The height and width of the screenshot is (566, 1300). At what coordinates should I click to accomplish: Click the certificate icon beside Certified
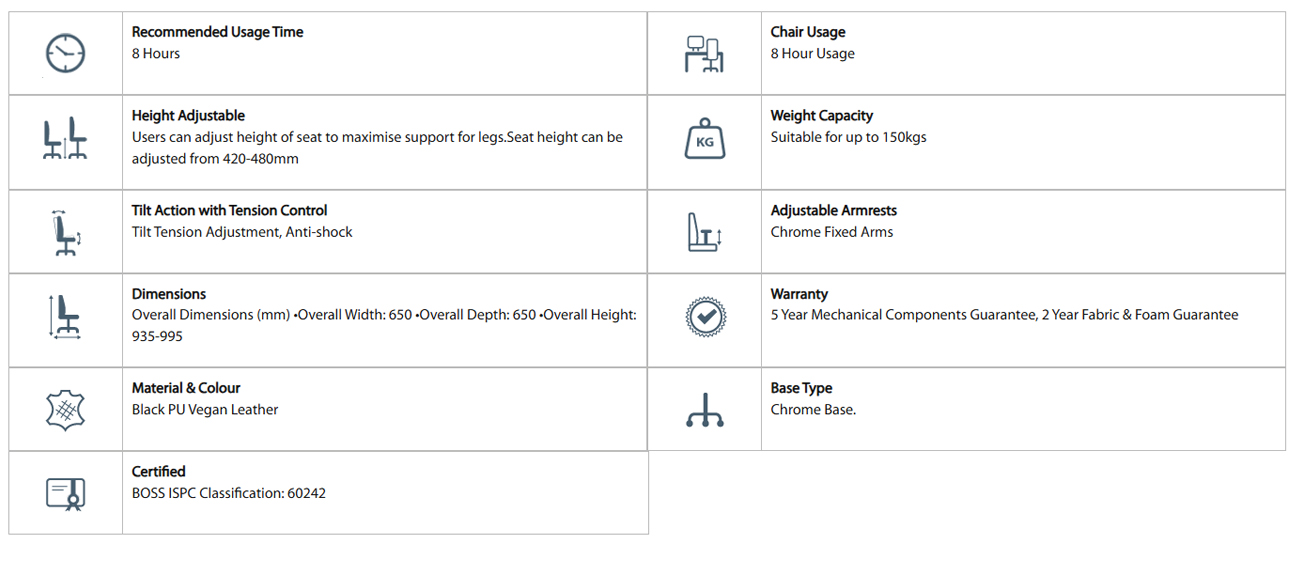click(x=66, y=493)
